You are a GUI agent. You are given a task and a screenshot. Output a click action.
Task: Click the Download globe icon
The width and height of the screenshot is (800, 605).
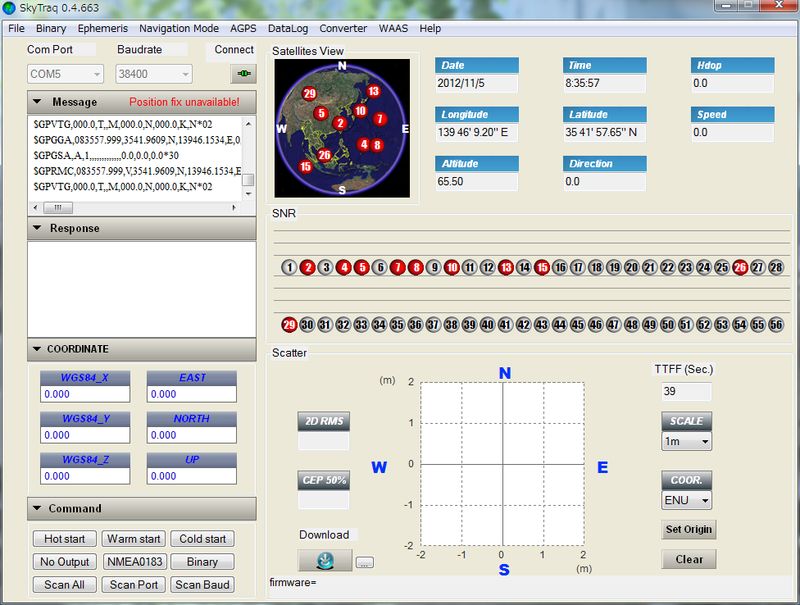tap(325, 561)
